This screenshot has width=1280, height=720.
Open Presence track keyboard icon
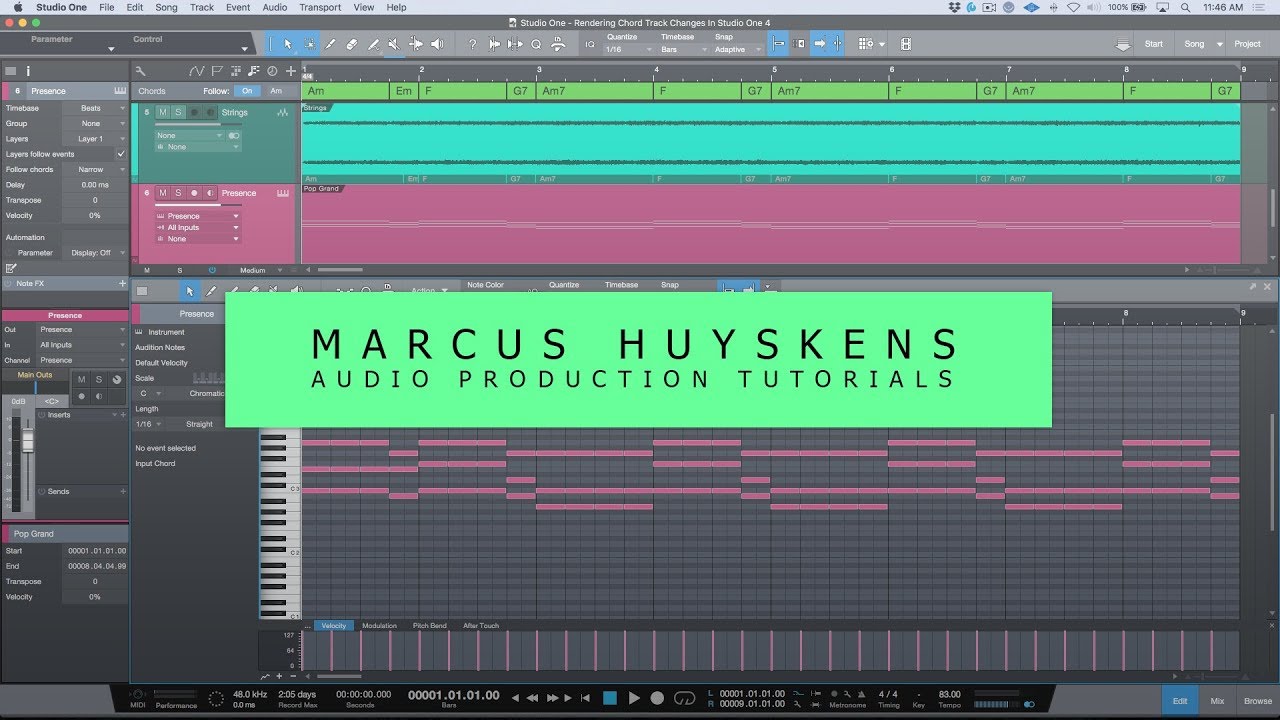pyautogui.click(x=283, y=193)
